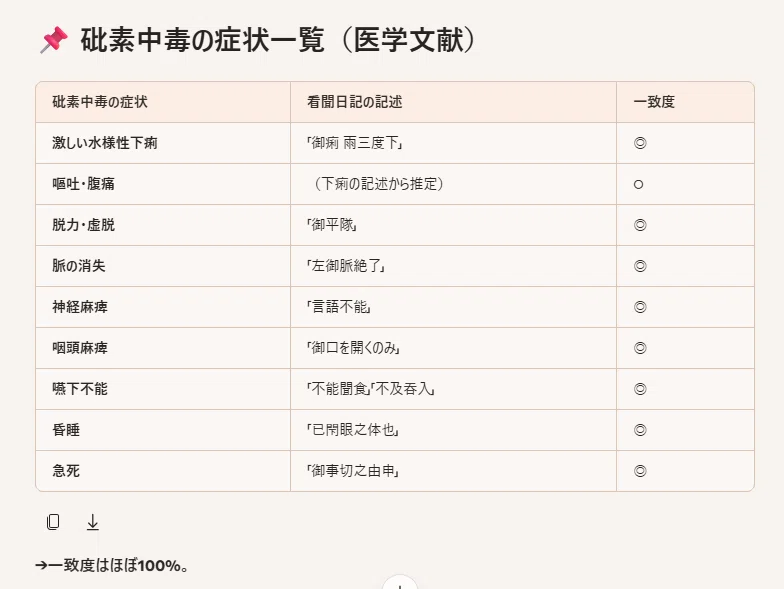This screenshot has width=784, height=589.
Task: Copy the table using the copy icon
Action: [53, 522]
